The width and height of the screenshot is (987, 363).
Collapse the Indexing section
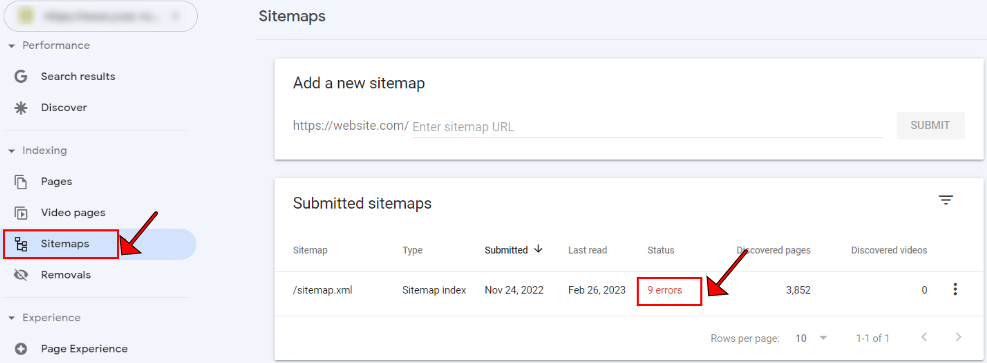pos(11,151)
